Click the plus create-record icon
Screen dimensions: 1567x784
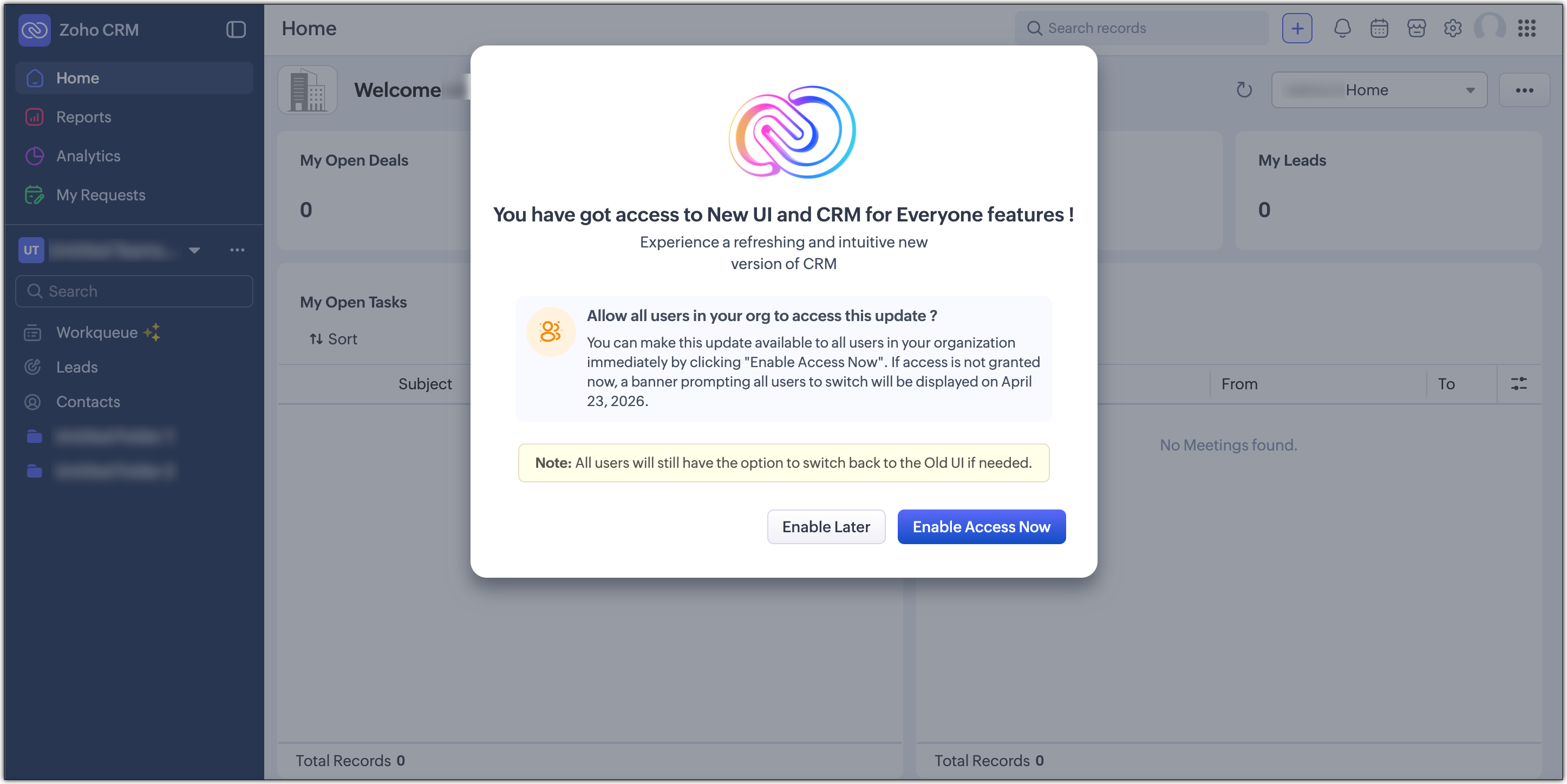1297,29
